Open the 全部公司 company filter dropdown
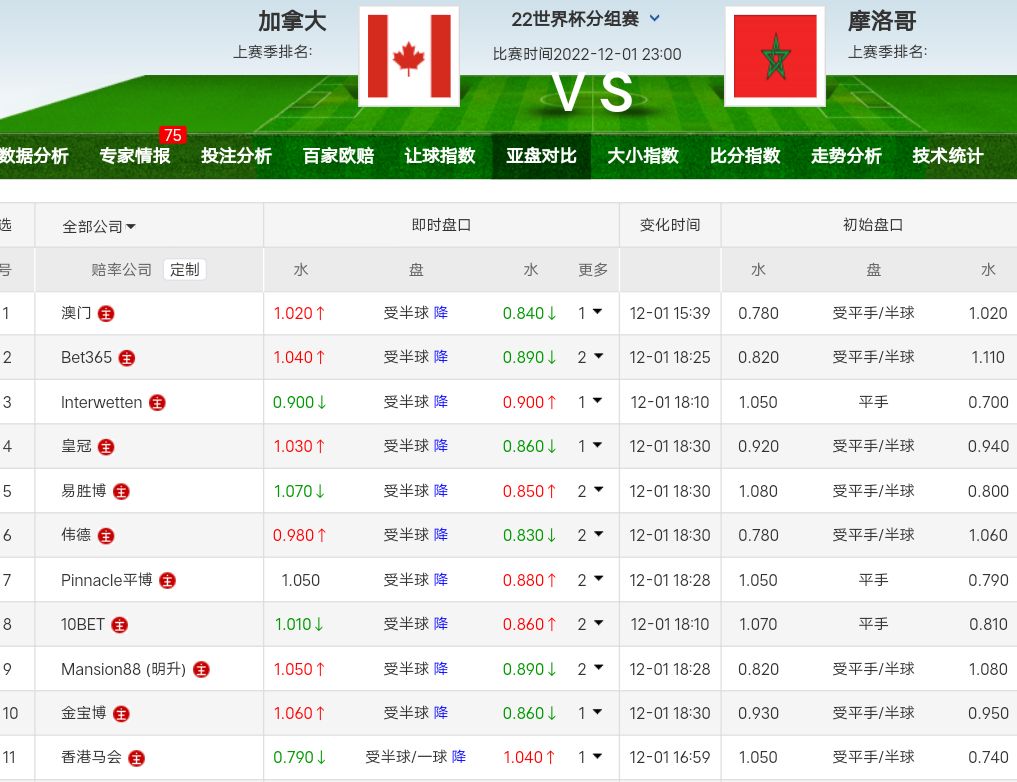This screenshot has height=782, width=1017. coord(99,227)
